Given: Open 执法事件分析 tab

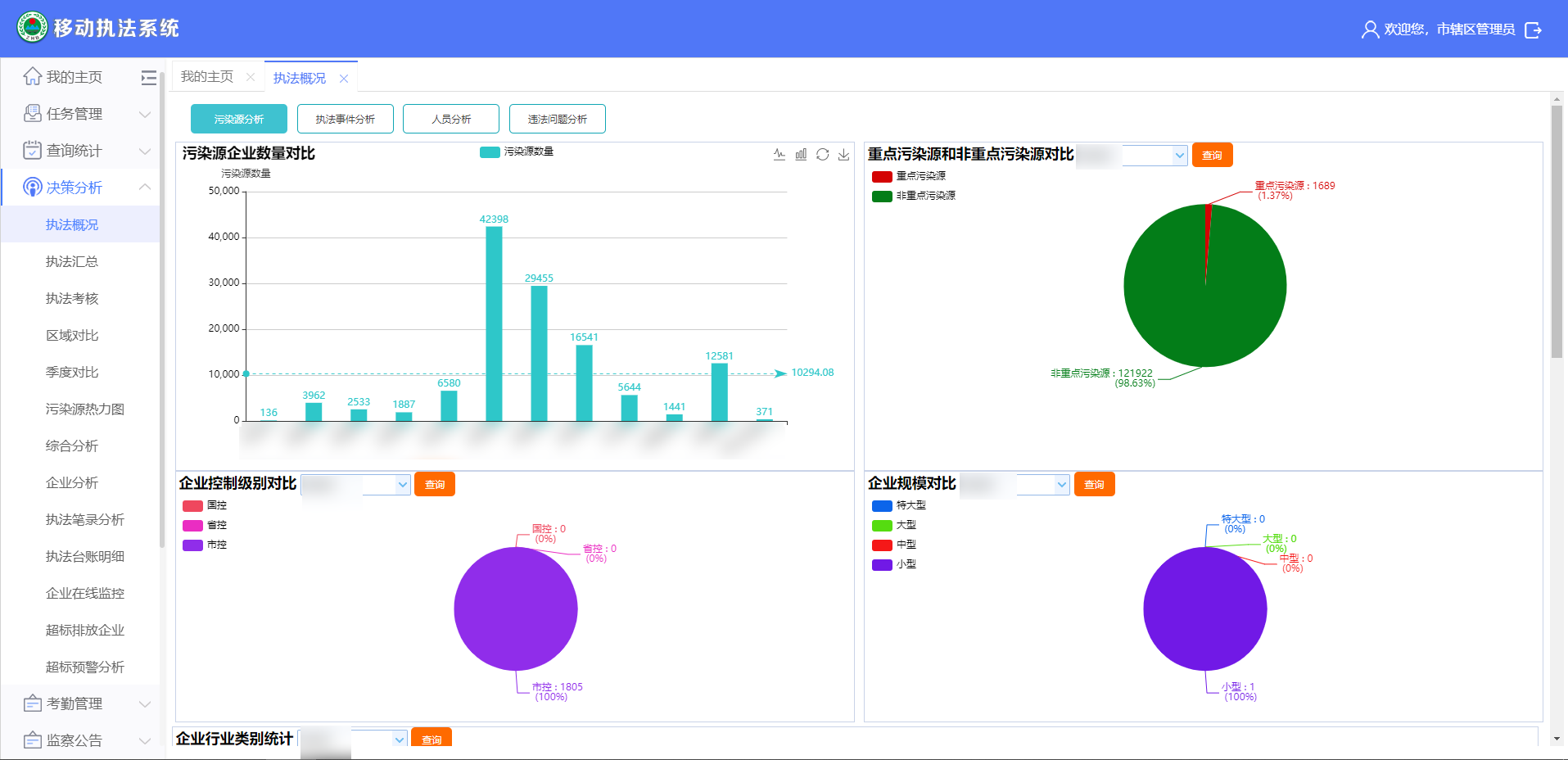Looking at the screenshot, I should [346, 119].
